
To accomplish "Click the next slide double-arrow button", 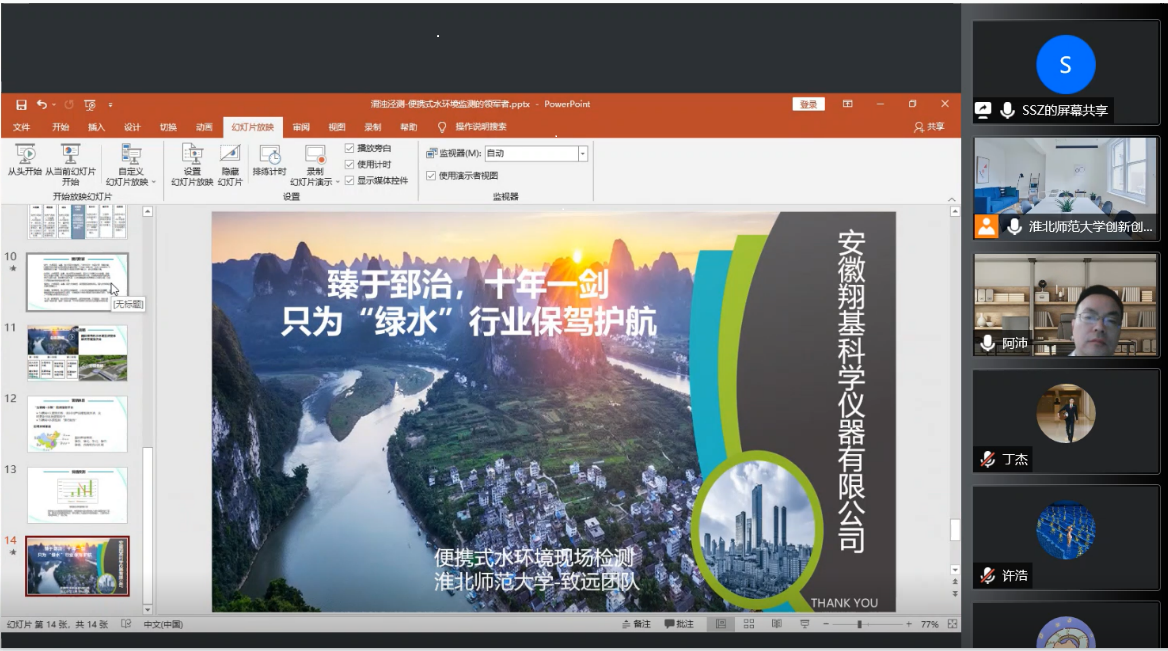I will (955, 594).
